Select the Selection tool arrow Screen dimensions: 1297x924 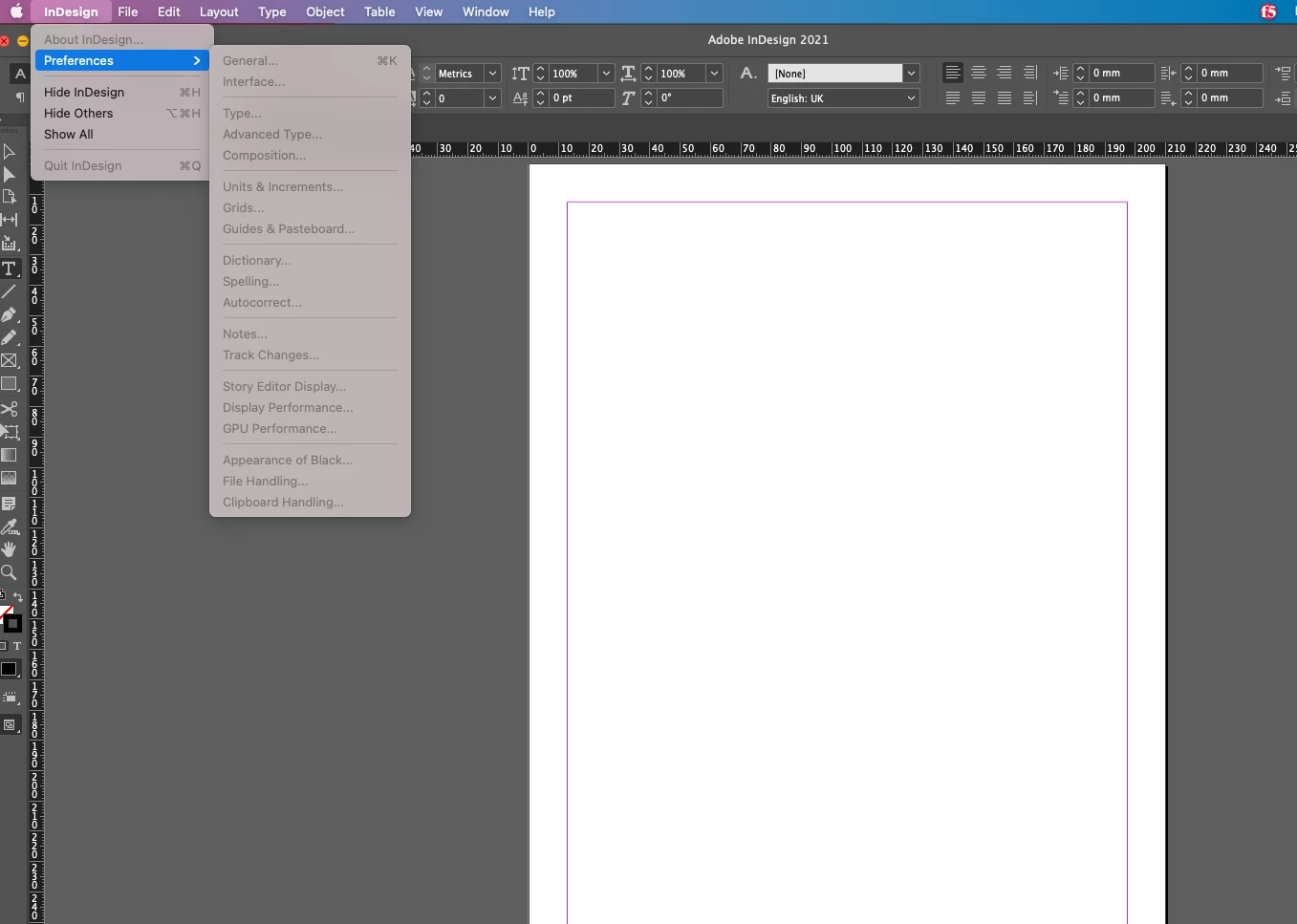pos(9,151)
